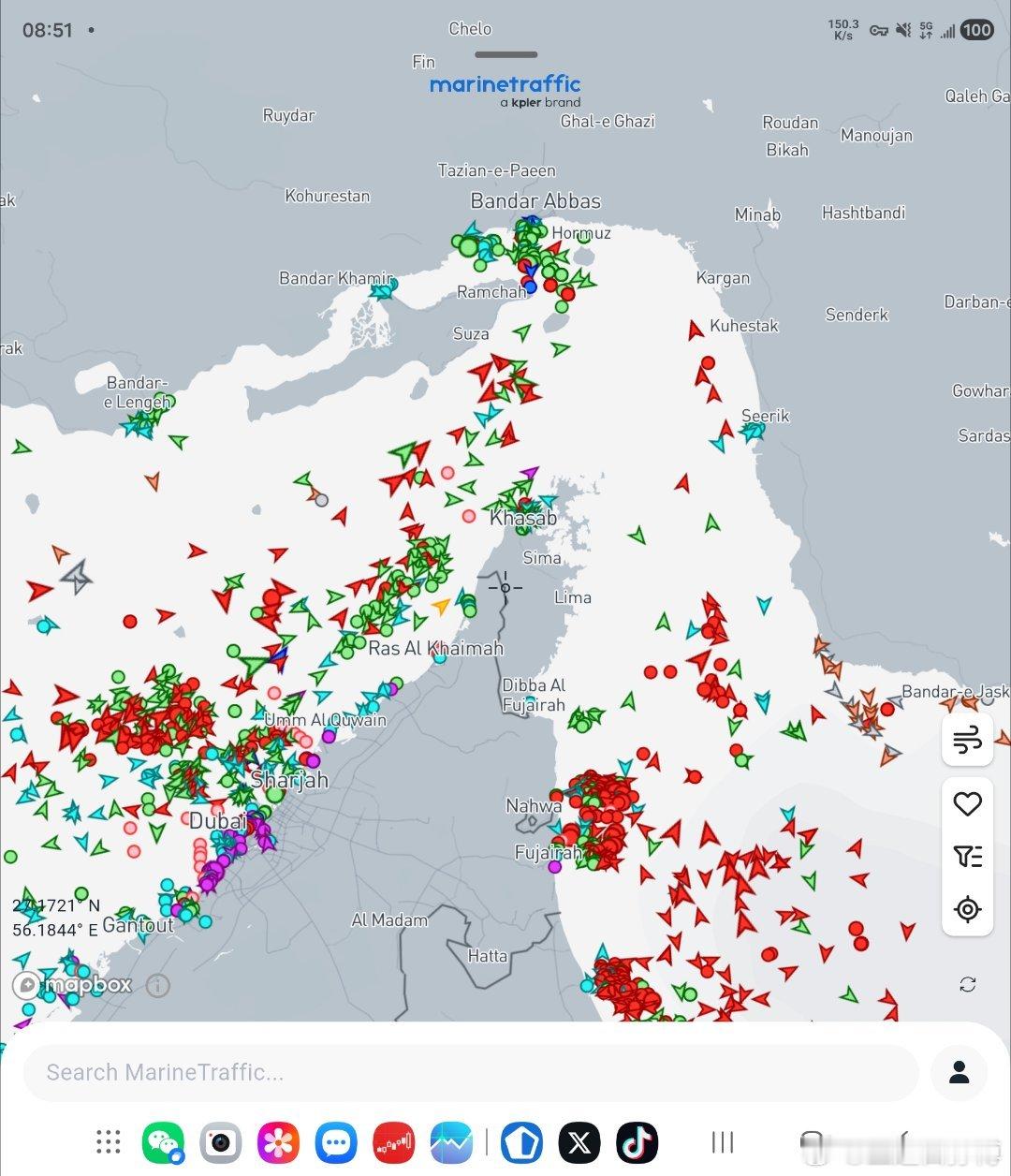
Task: Tap the Fujairah map label
Action: 548,853
